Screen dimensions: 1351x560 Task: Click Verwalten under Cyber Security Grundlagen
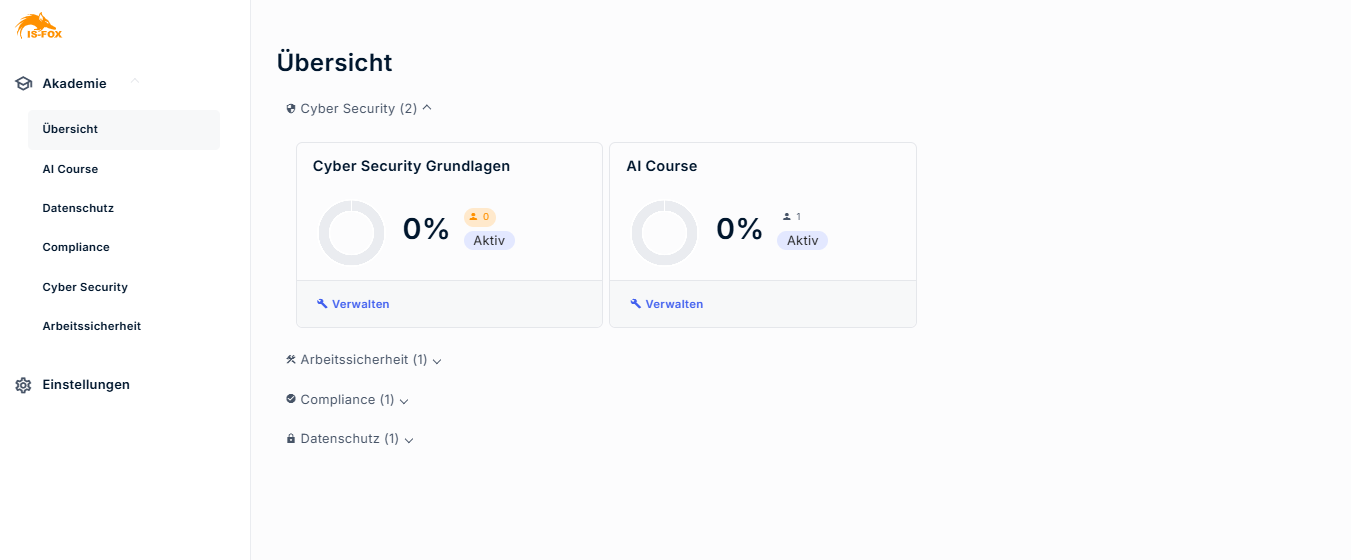pos(353,304)
